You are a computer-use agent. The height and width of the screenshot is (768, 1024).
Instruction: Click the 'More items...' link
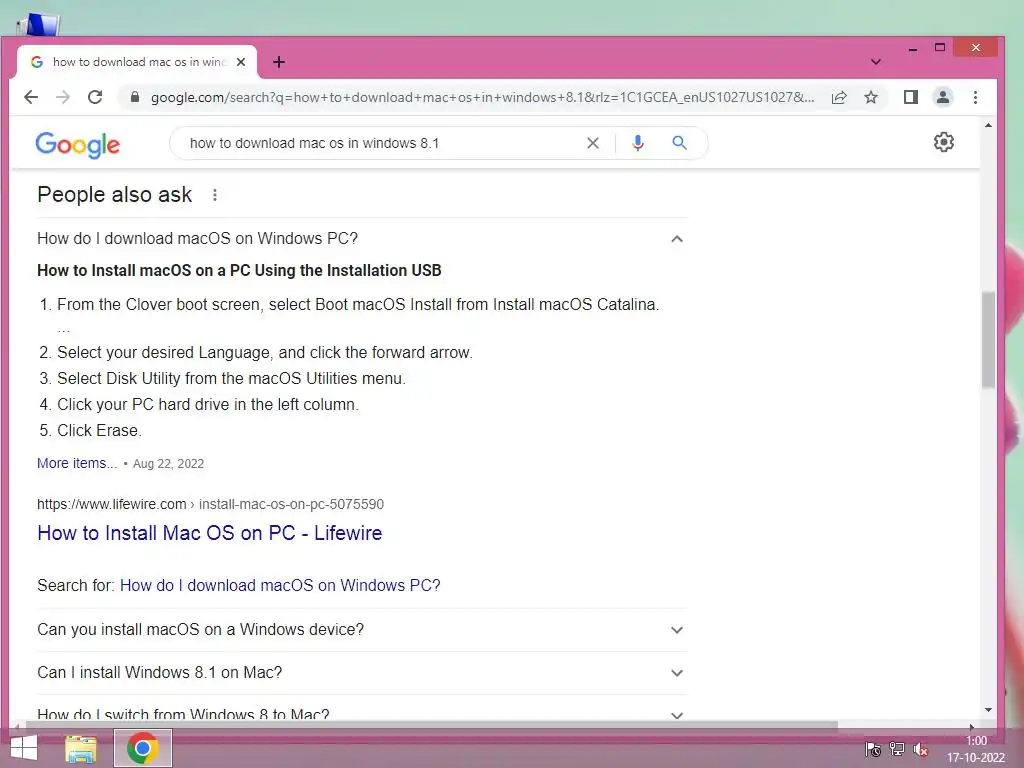(x=77, y=463)
